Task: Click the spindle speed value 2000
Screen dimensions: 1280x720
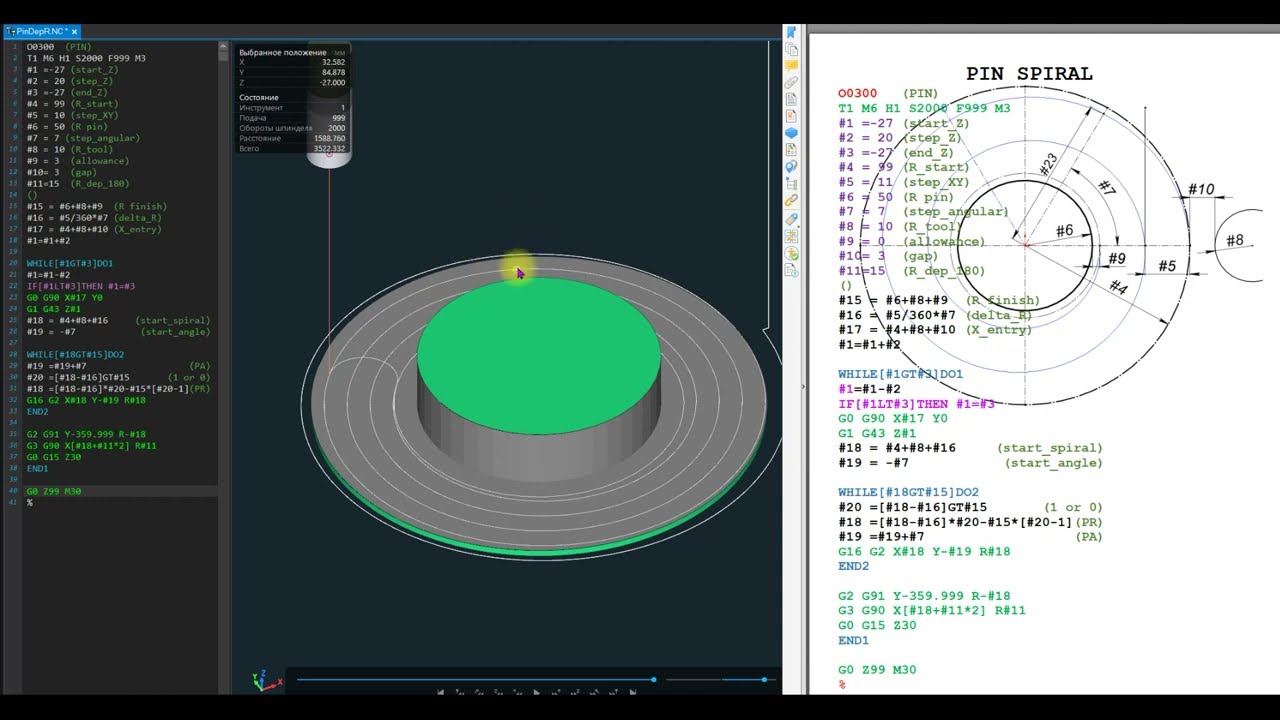Action: click(337, 128)
